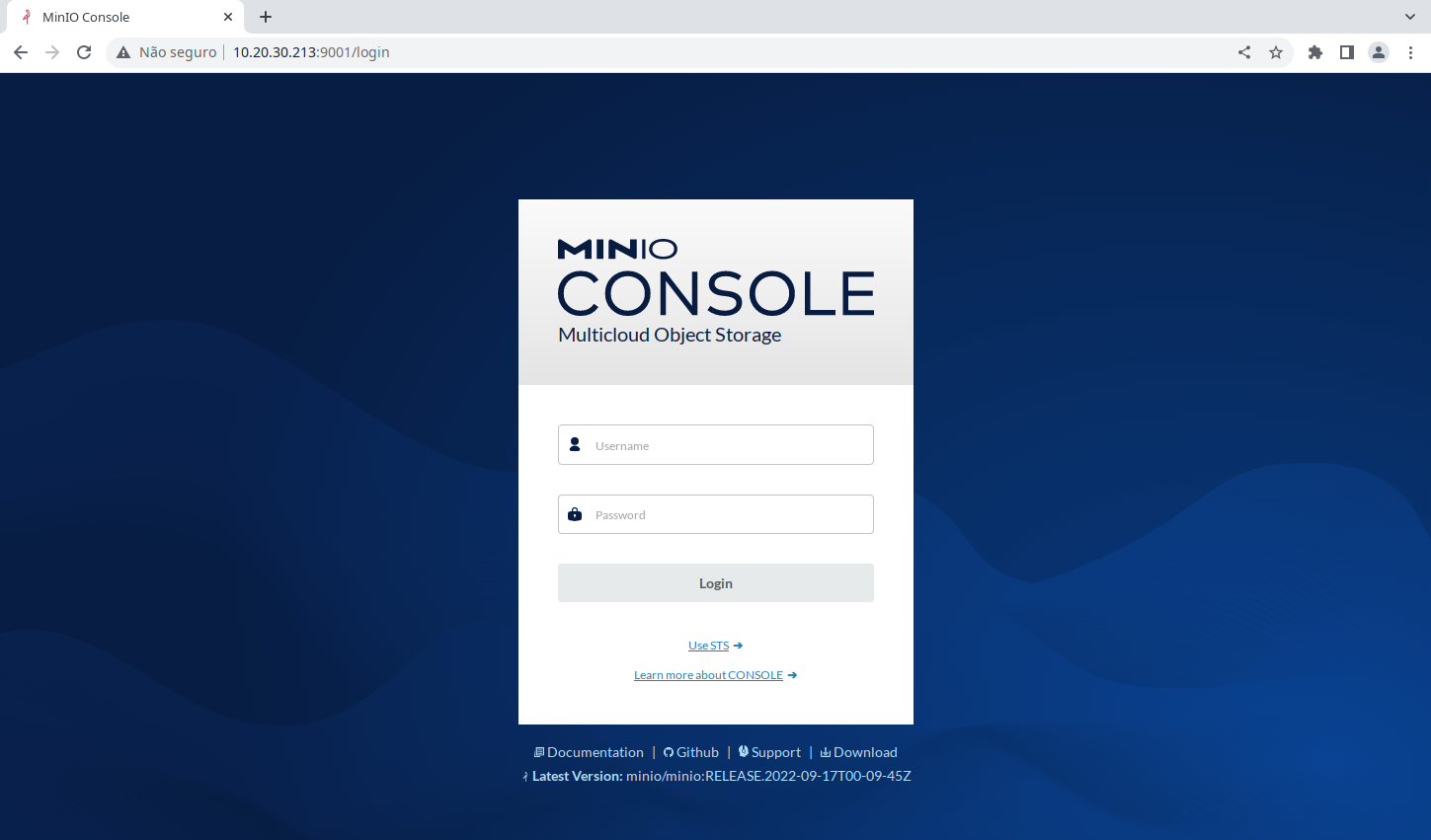The width and height of the screenshot is (1431, 840).
Task: Visit the Github footer link
Action: [x=696, y=752]
